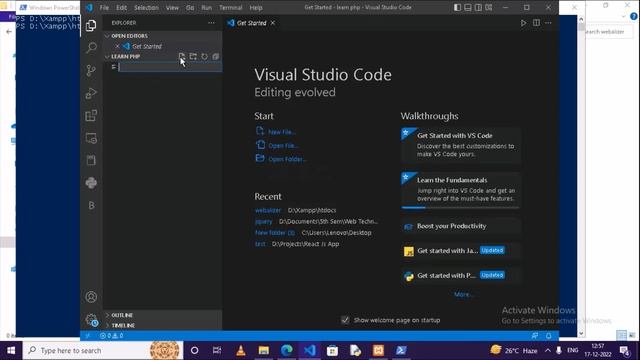The width and height of the screenshot is (640, 360).
Task: Click the Run play icon in editor toolbar
Action: [523, 23]
